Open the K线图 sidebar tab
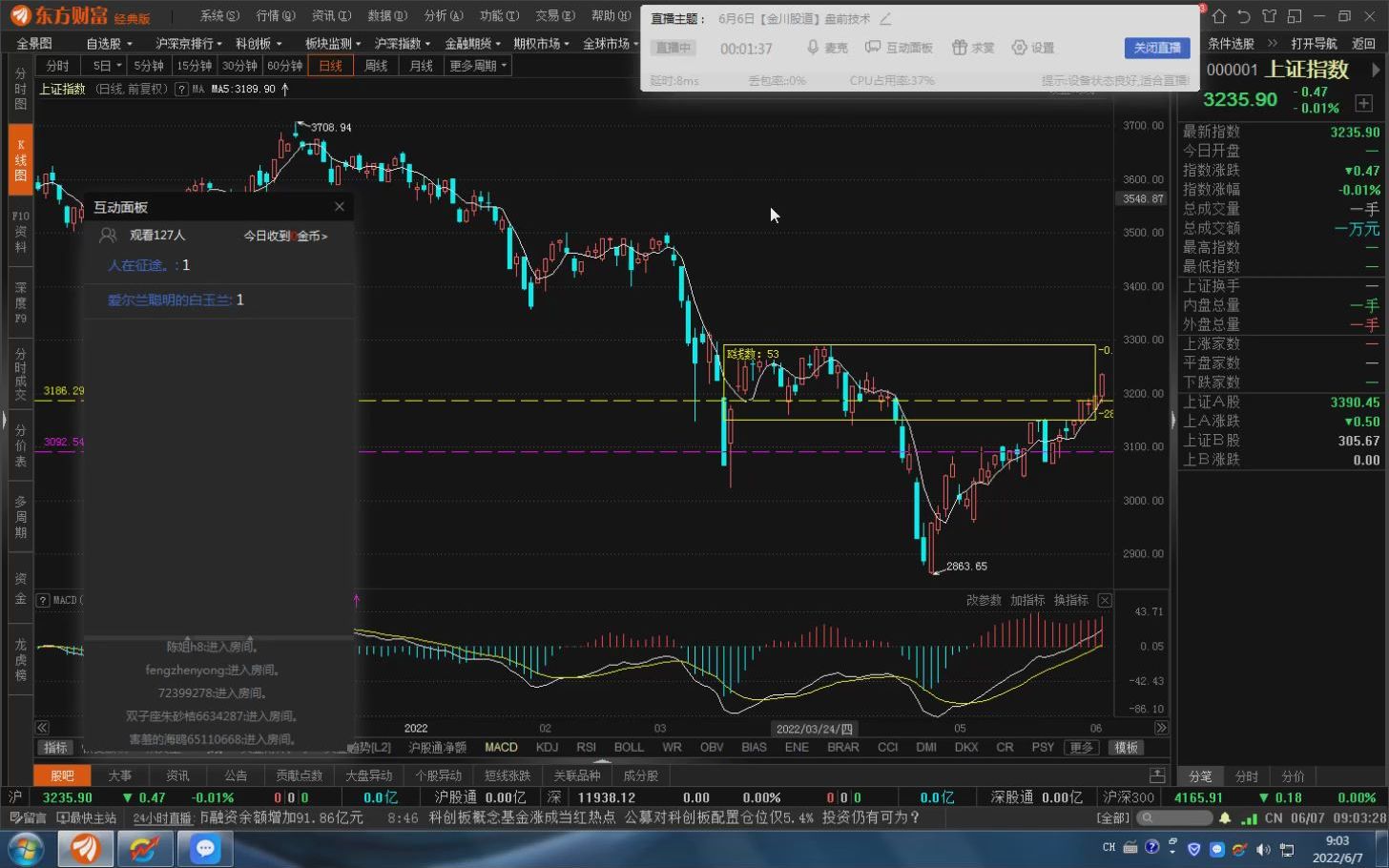 tap(20, 160)
